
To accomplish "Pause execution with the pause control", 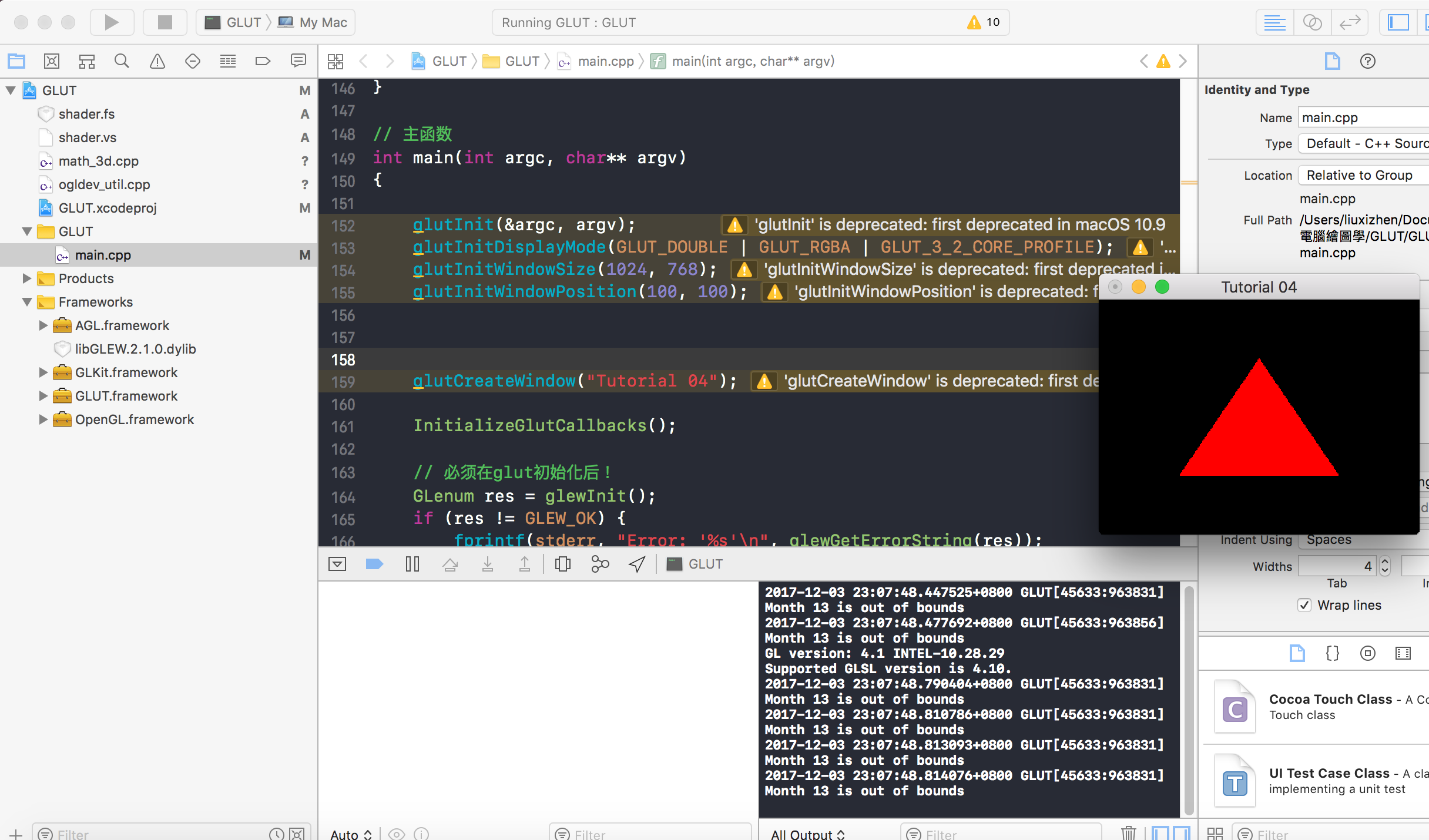I will click(x=412, y=564).
